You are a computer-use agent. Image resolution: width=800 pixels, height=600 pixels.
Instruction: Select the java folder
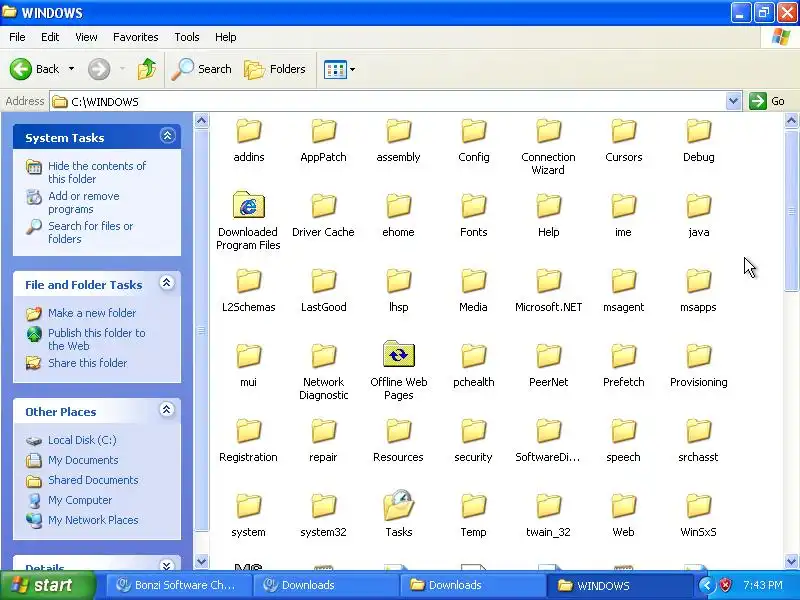click(x=698, y=215)
